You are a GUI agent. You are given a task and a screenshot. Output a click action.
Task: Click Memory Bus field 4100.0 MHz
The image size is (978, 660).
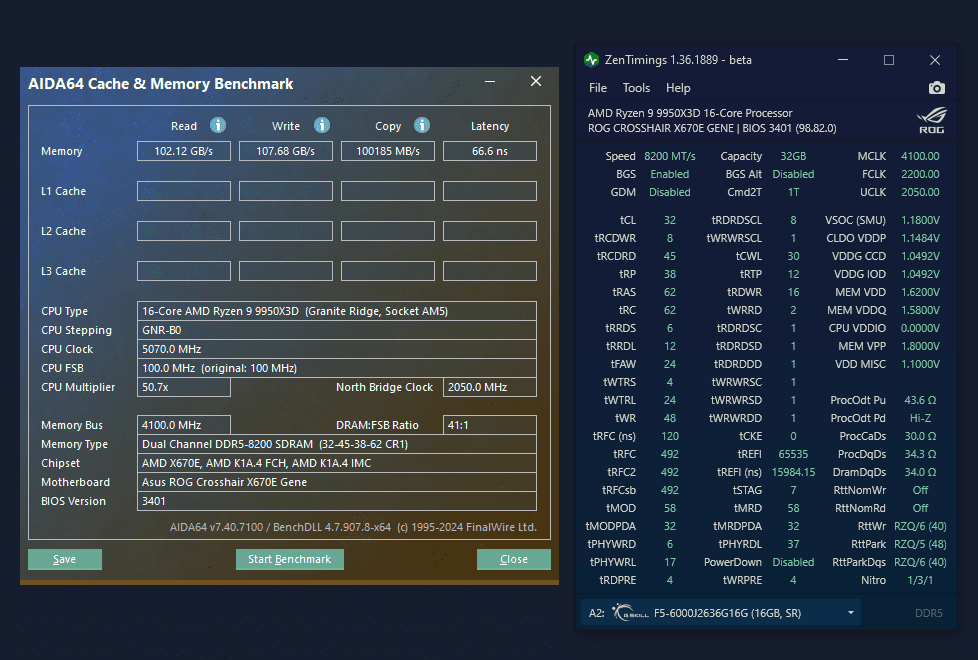(x=184, y=425)
